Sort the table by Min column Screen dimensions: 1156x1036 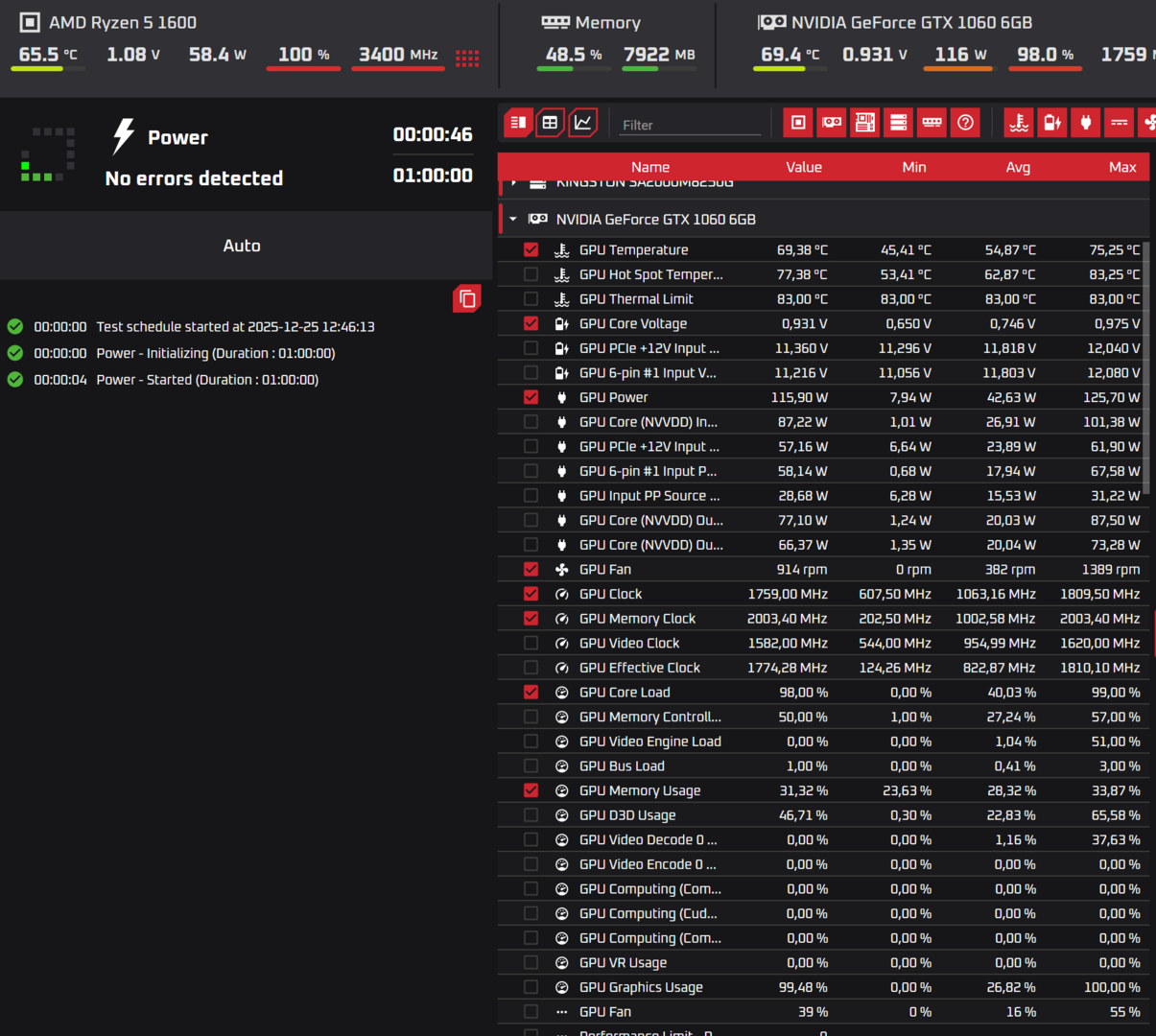click(x=914, y=167)
